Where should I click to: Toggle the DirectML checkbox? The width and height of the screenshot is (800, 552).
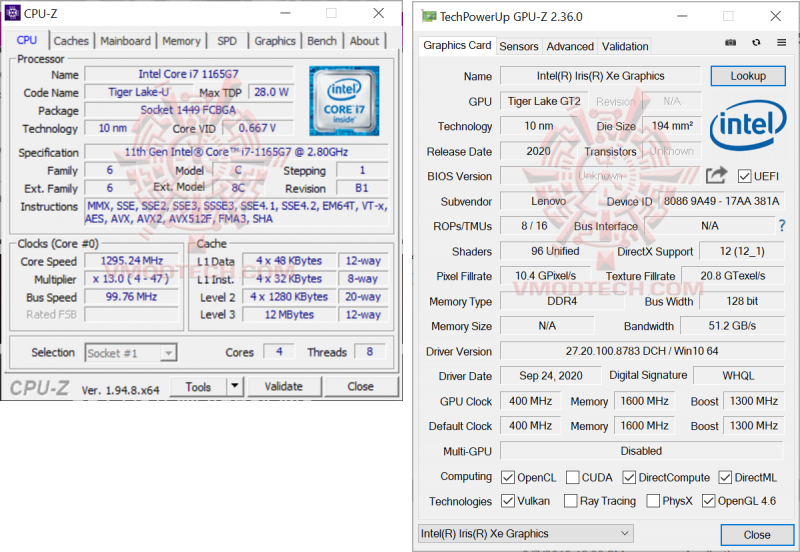pos(725,478)
